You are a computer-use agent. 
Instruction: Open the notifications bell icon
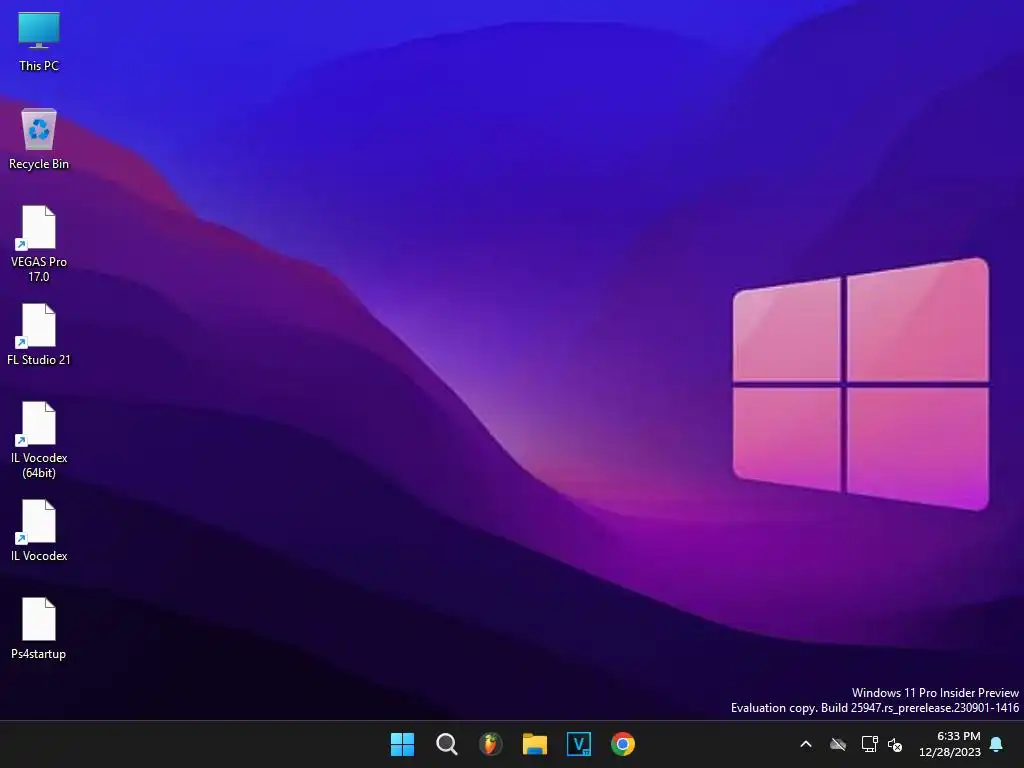997,744
